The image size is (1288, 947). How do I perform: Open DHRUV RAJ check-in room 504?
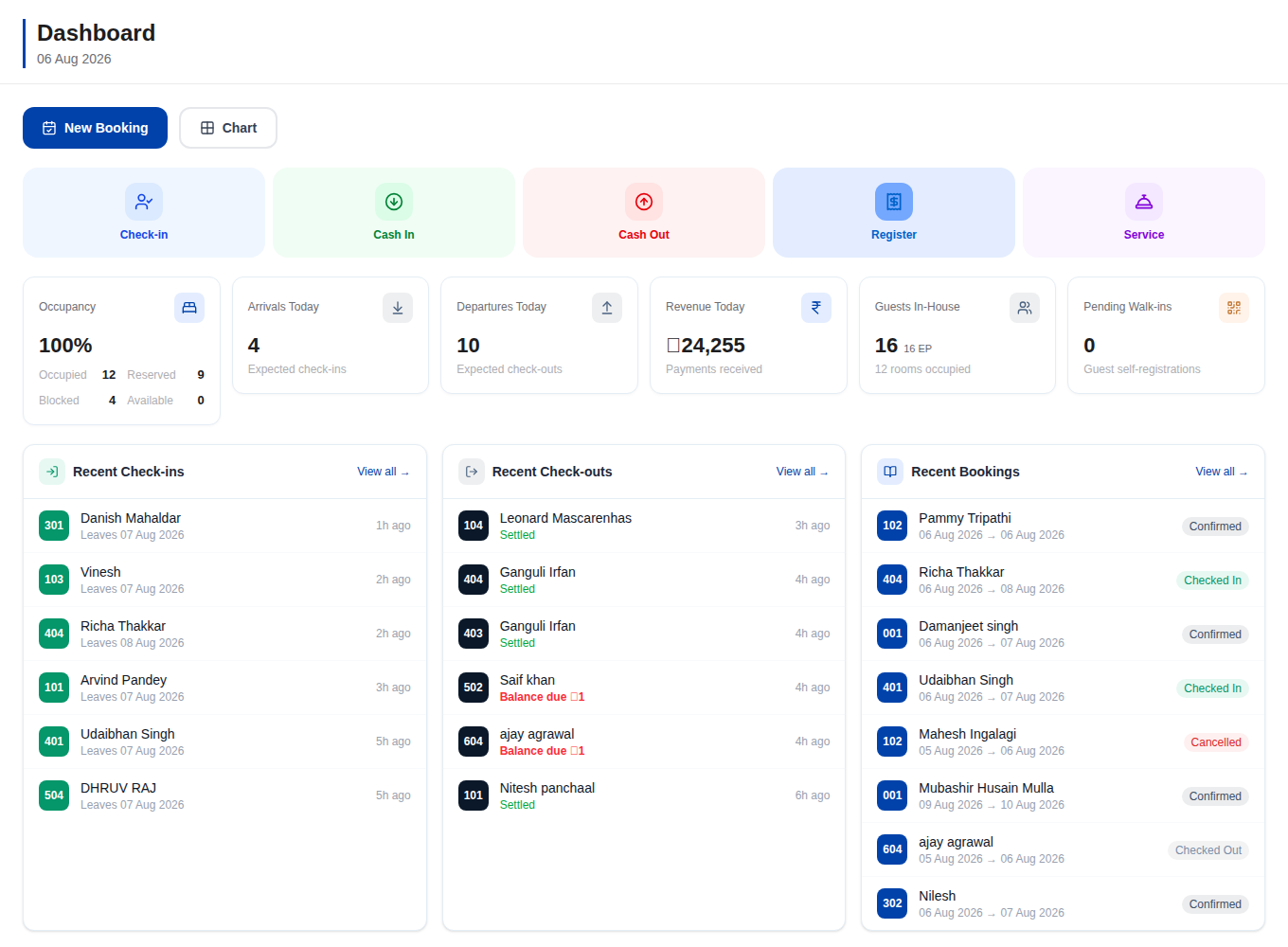pyautogui.click(x=224, y=795)
